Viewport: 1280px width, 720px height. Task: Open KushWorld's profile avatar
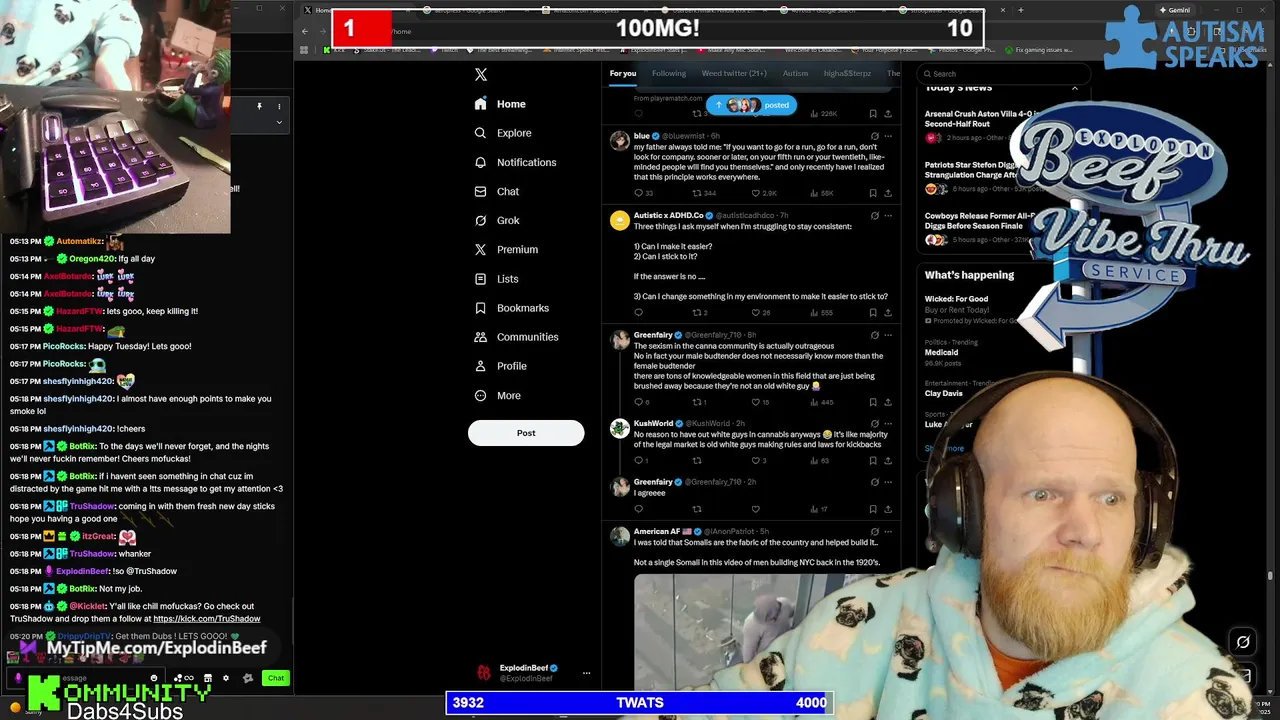[620, 428]
